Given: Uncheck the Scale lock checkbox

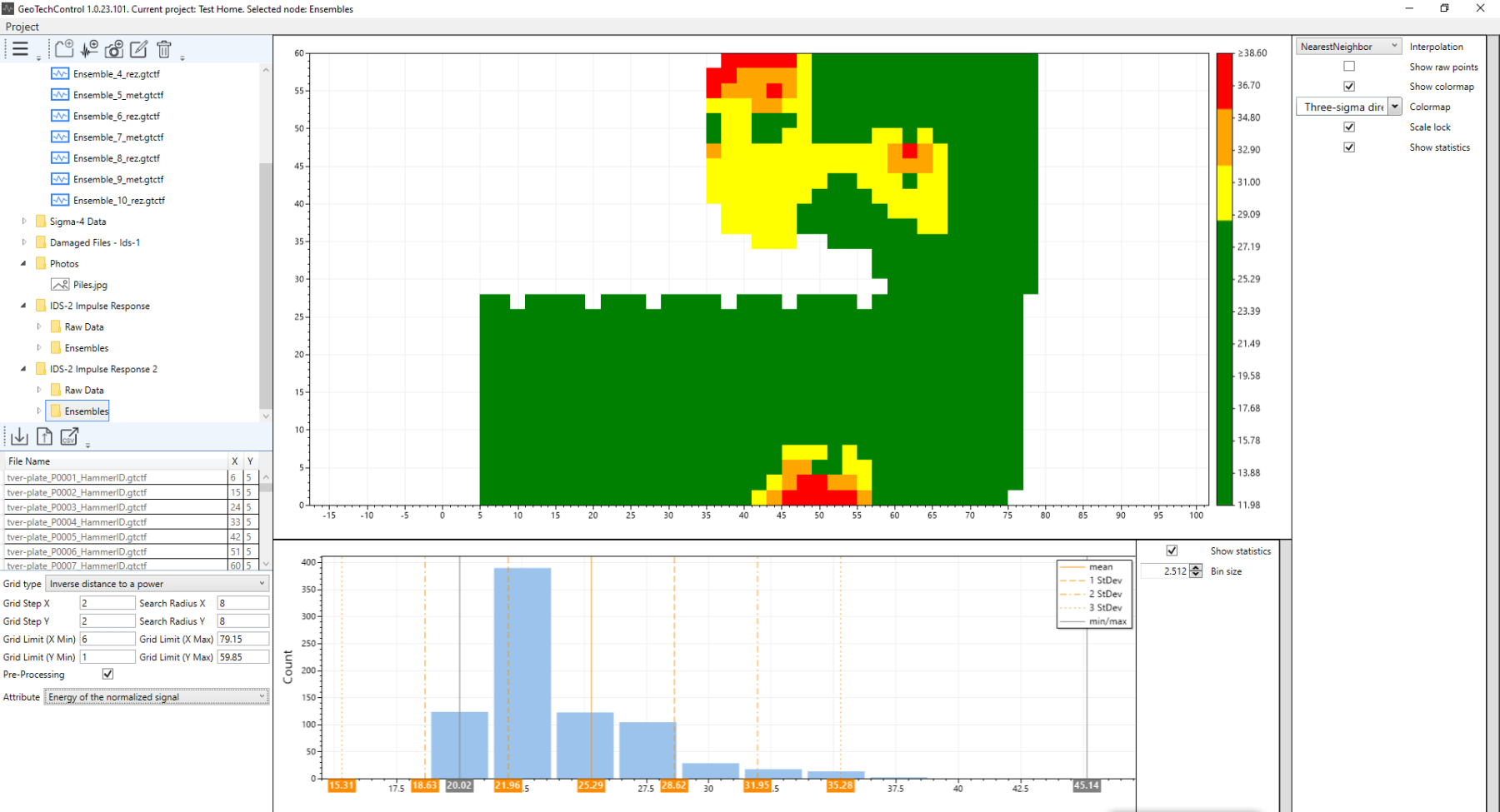Looking at the screenshot, I should click(x=1349, y=127).
